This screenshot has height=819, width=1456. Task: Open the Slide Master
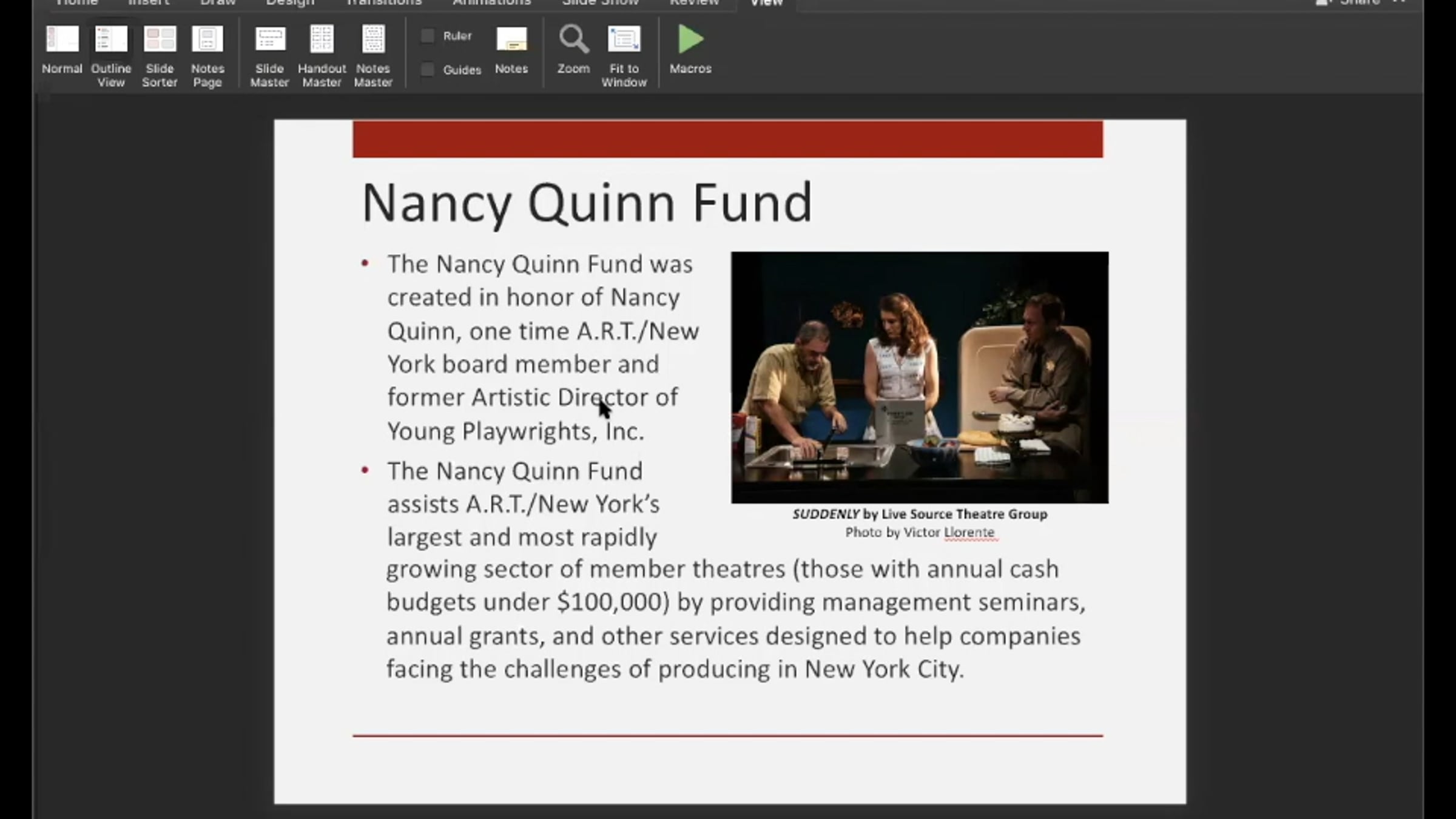point(270,40)
